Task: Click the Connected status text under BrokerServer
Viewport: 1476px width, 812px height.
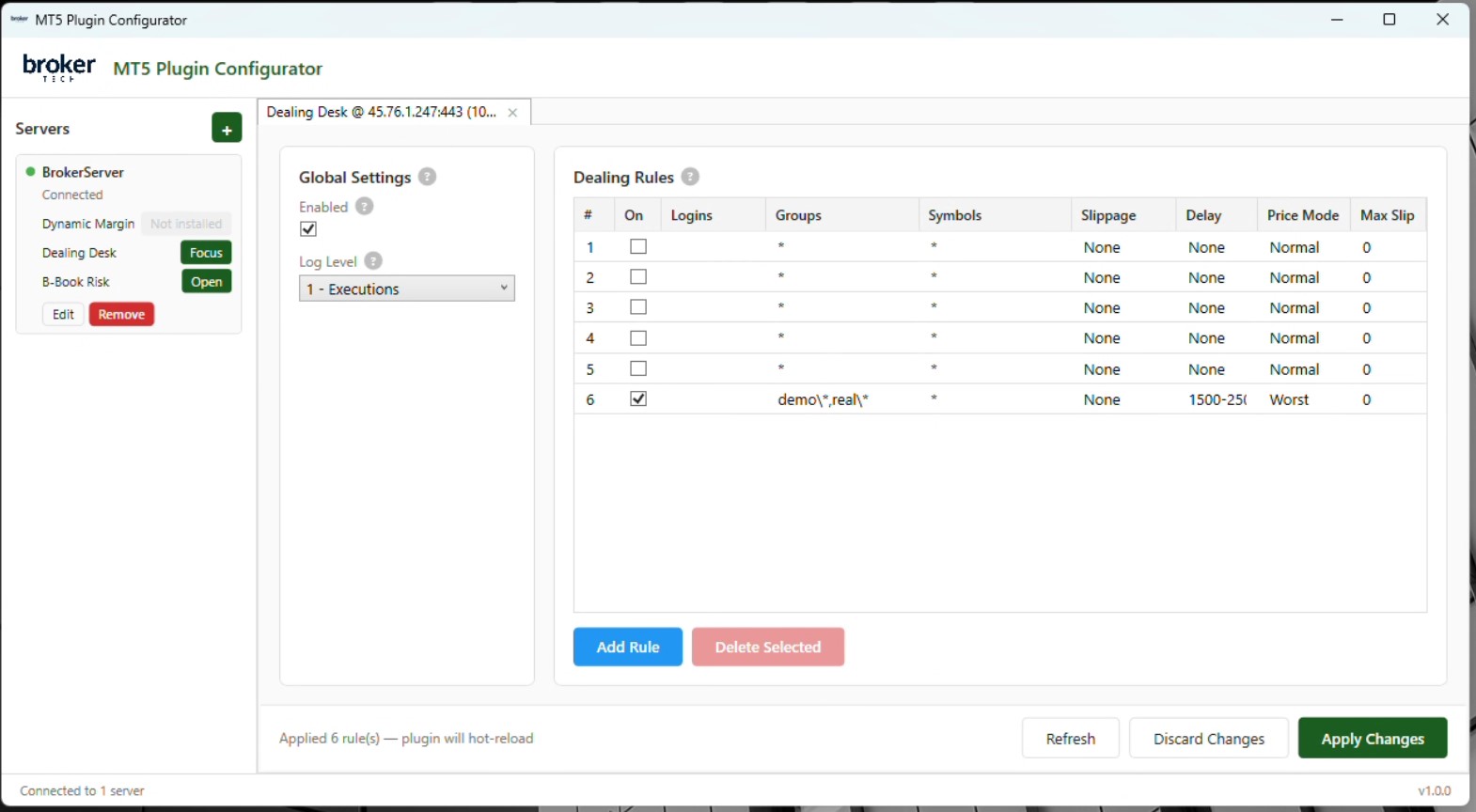Action: (x=72, y=195)
